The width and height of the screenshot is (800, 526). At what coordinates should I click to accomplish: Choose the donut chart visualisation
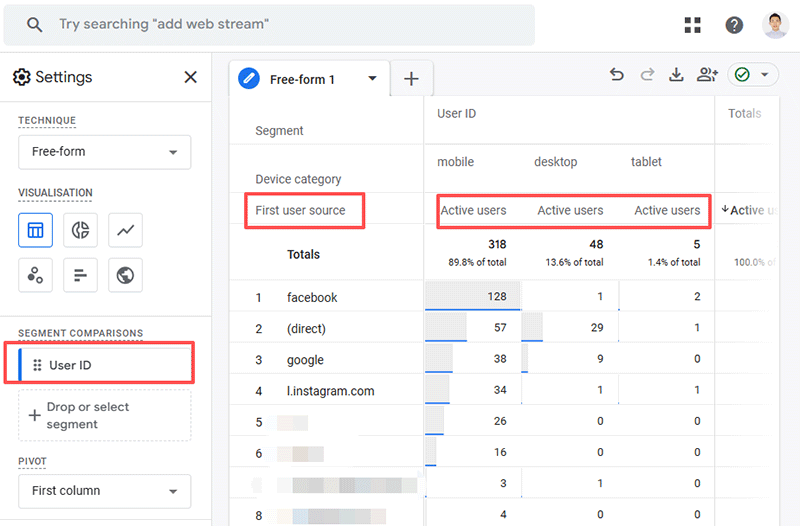pyautogui.click(x=81, y=230)
